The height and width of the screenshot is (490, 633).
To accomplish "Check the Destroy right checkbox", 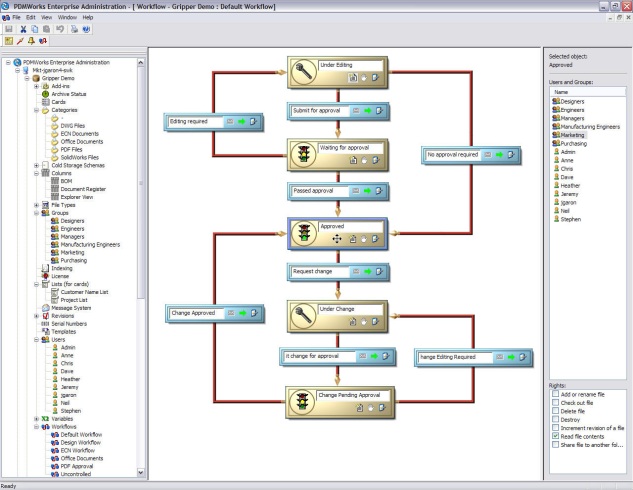I will pos(555,419).
